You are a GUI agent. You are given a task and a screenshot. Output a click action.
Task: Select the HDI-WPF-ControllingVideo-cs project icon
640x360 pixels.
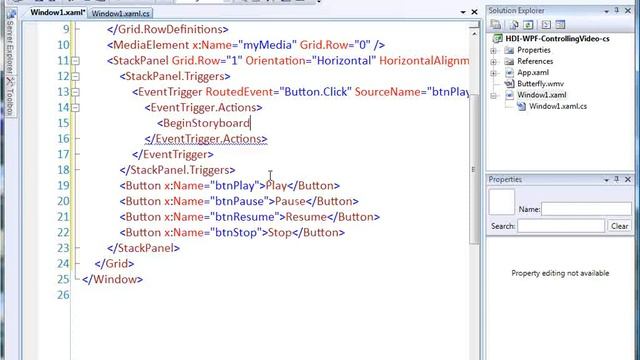(498, 39)
